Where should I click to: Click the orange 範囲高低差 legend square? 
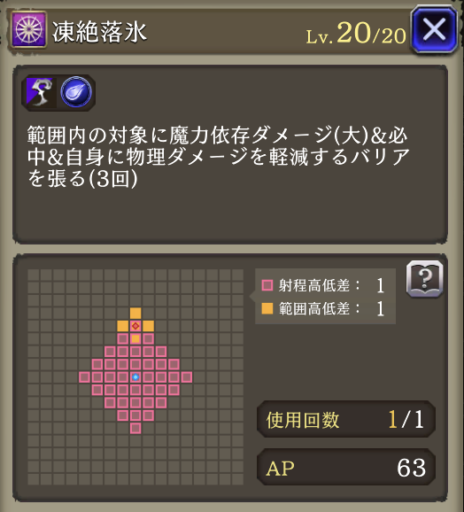[267, 309]
